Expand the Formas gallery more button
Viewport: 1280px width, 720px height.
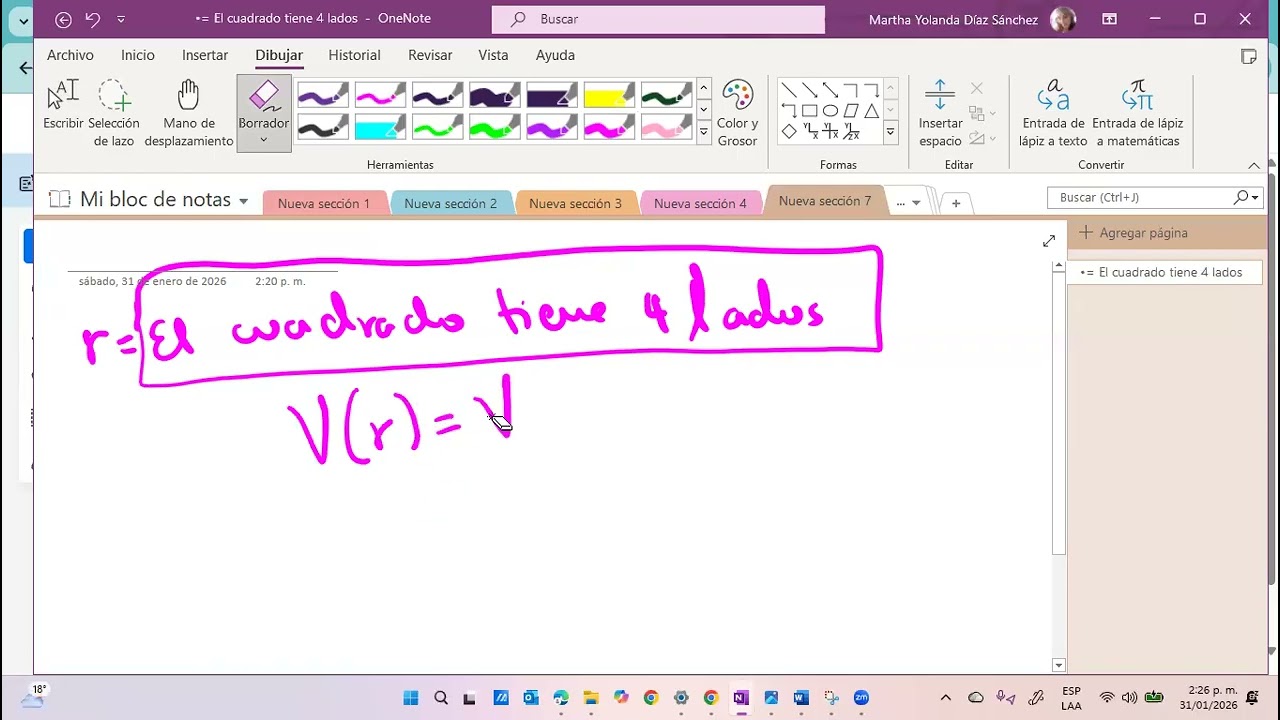[x=890, y=131]
